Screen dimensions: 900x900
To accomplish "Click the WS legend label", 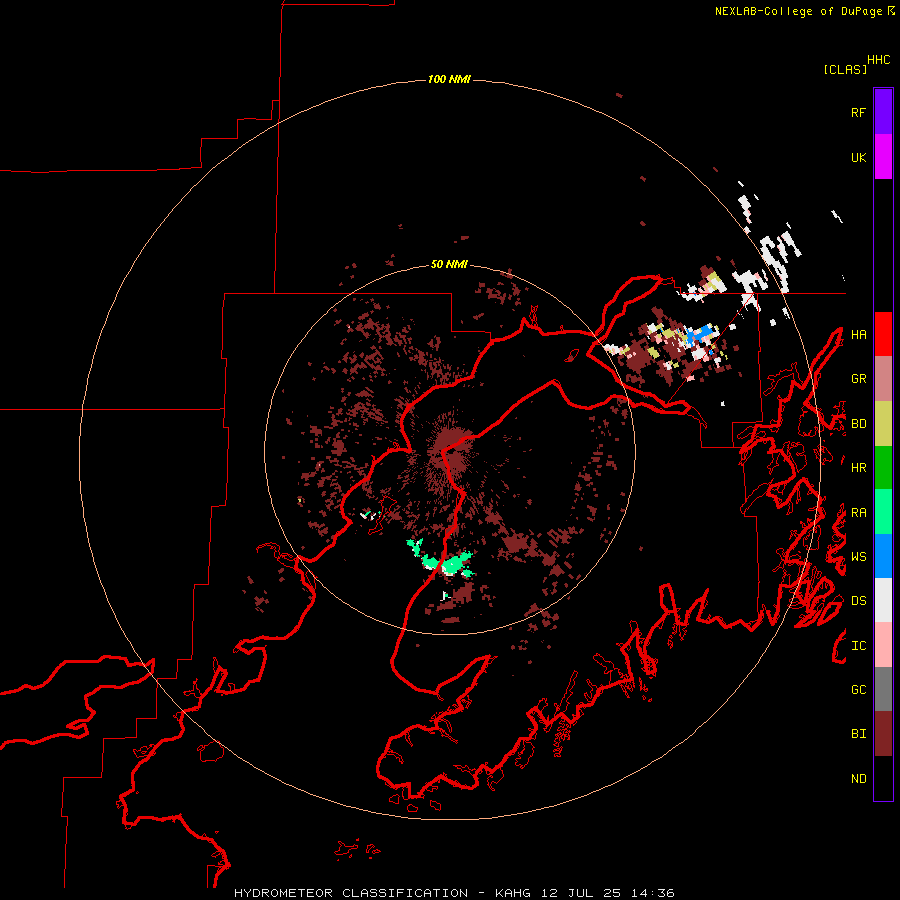I will (858, 557).
